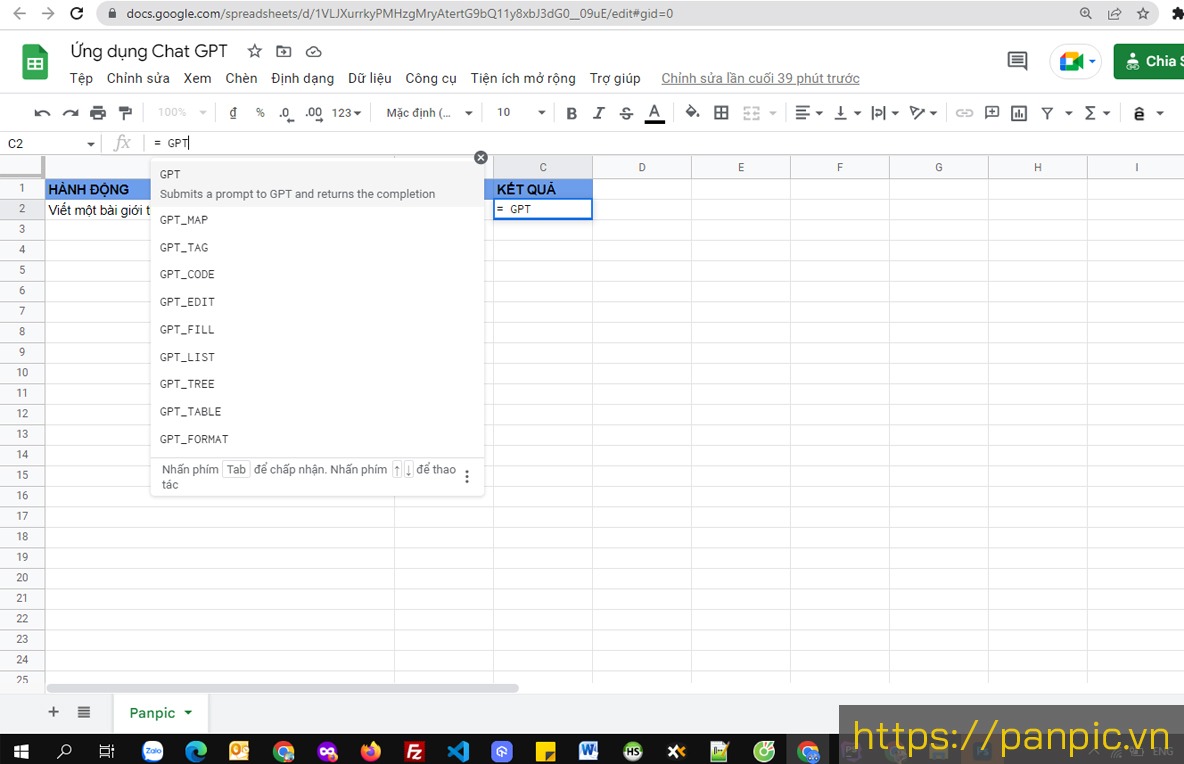Toggle bold formatting
1184x764 pixels.
(572, 113)
